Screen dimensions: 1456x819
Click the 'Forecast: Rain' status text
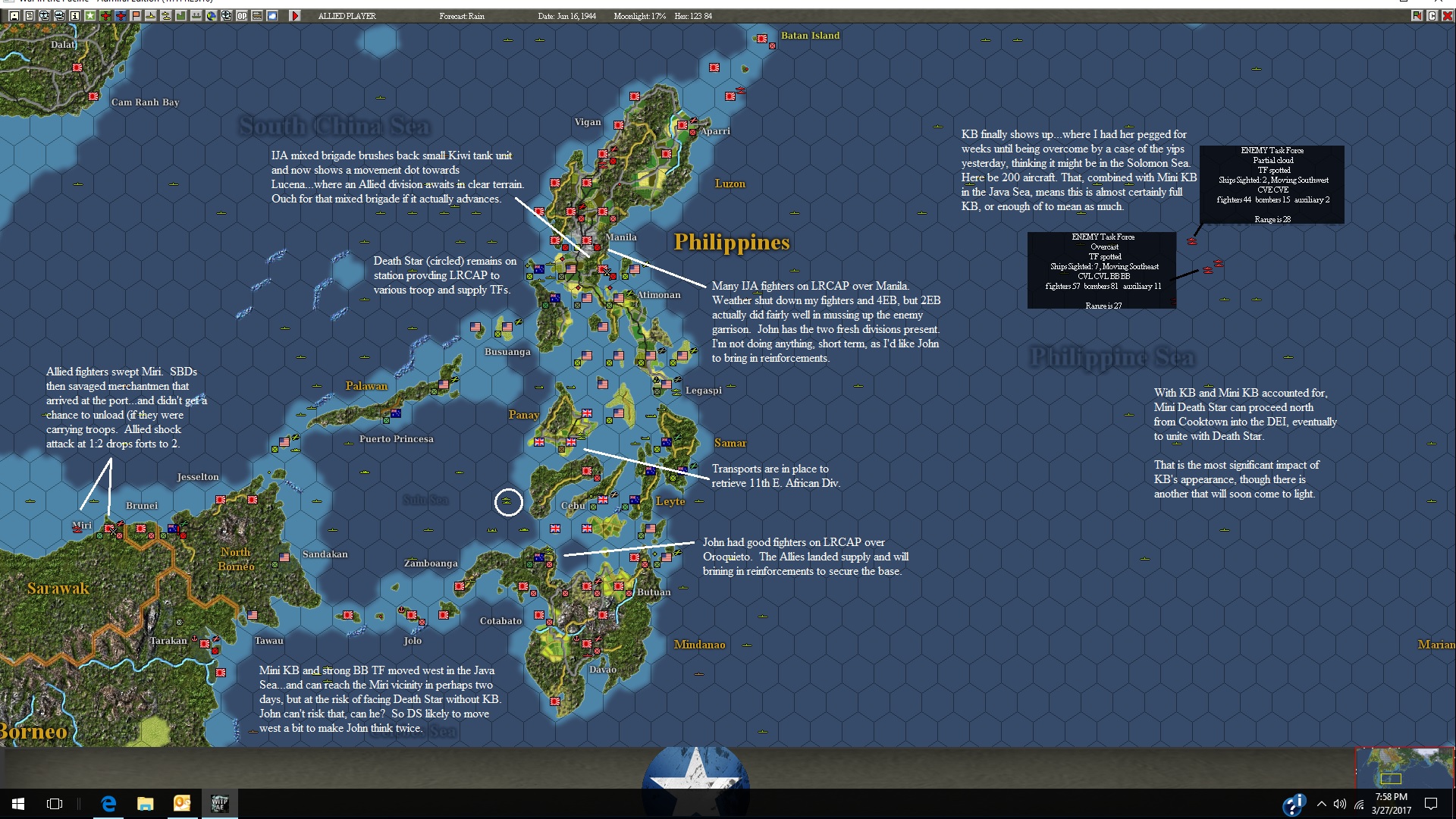[462, 16]
